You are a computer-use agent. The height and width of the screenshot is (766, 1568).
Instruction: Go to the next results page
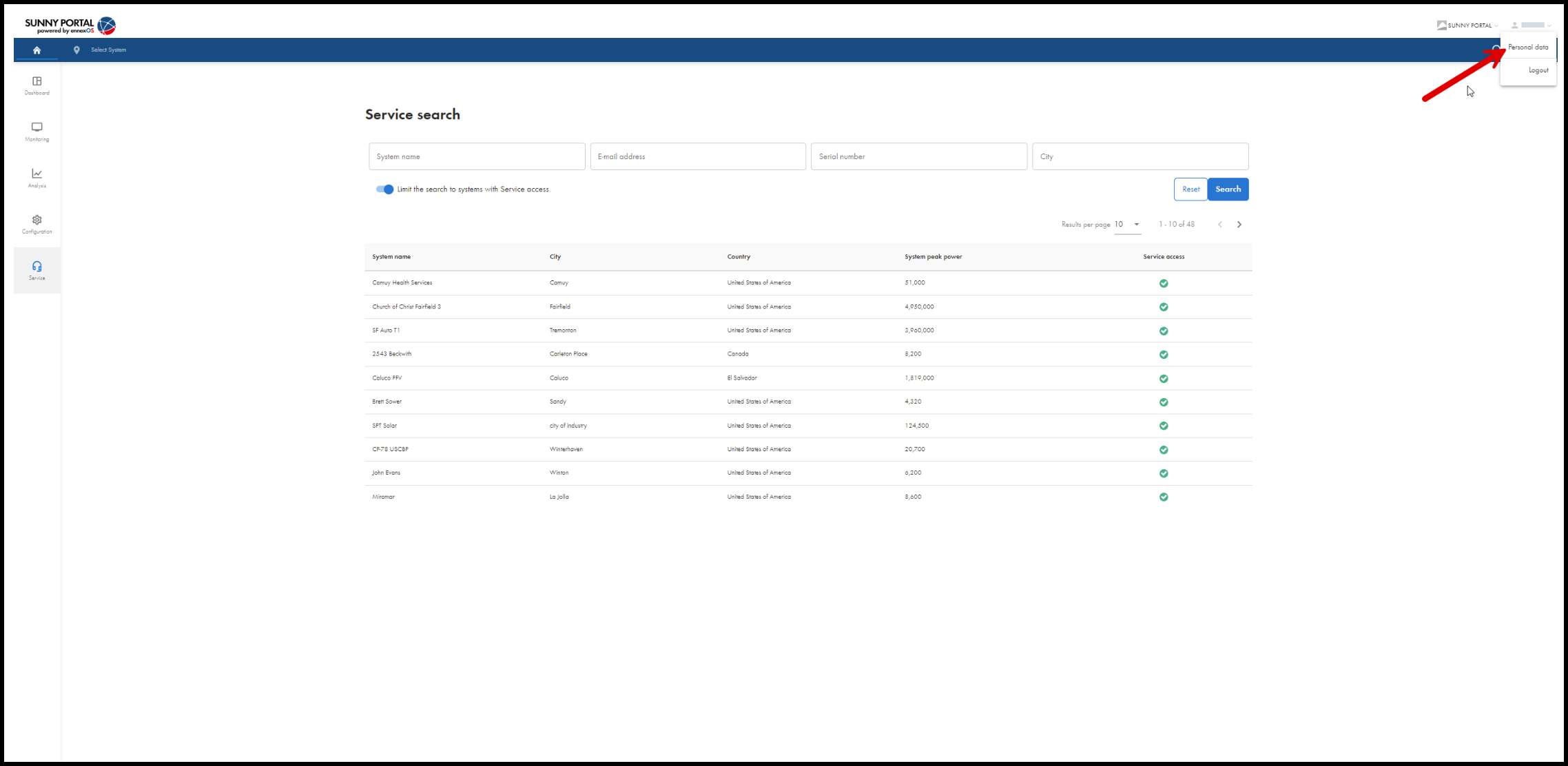[x=1239, y=224]
